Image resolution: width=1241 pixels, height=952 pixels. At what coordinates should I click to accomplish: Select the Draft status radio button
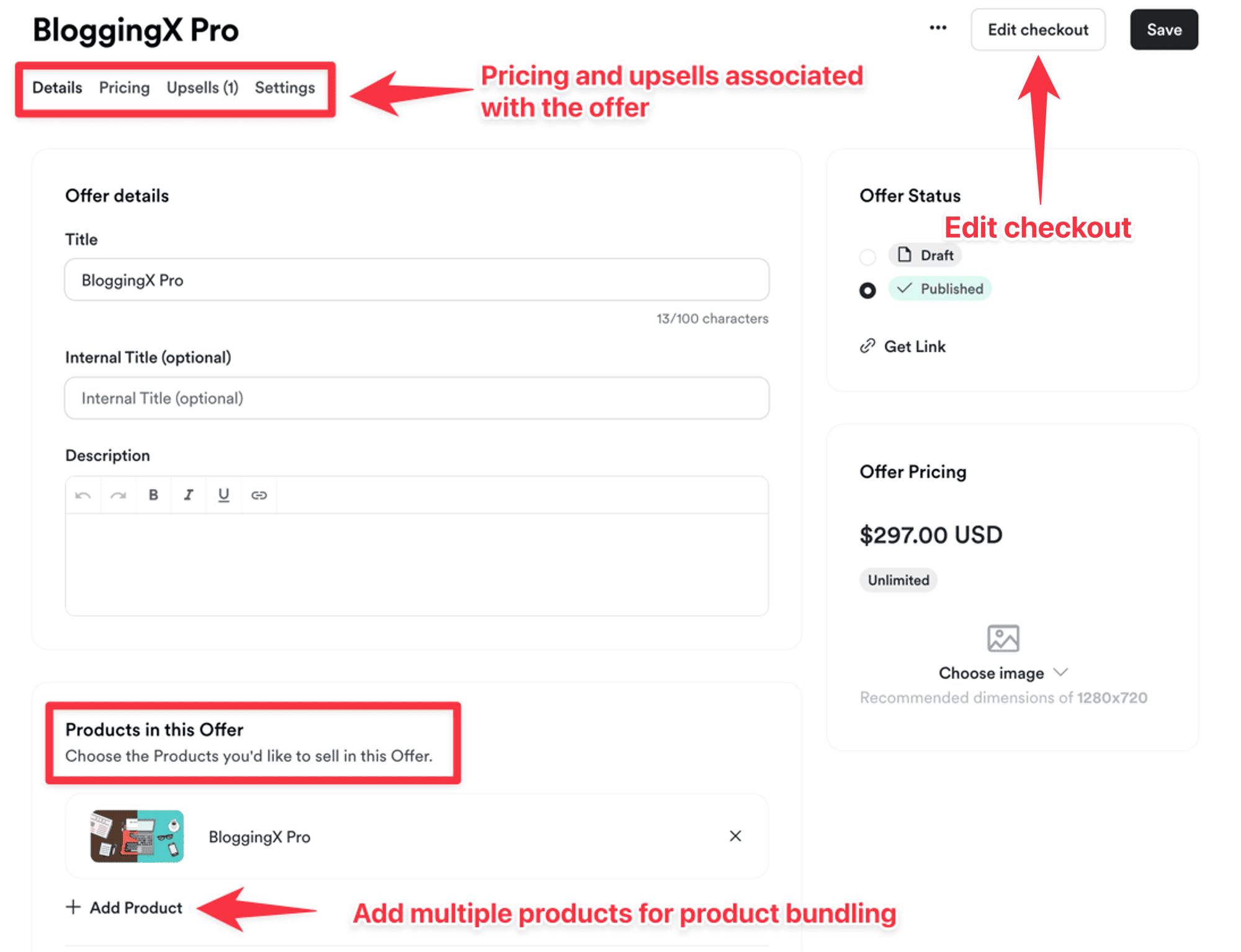tap(867, 256)
